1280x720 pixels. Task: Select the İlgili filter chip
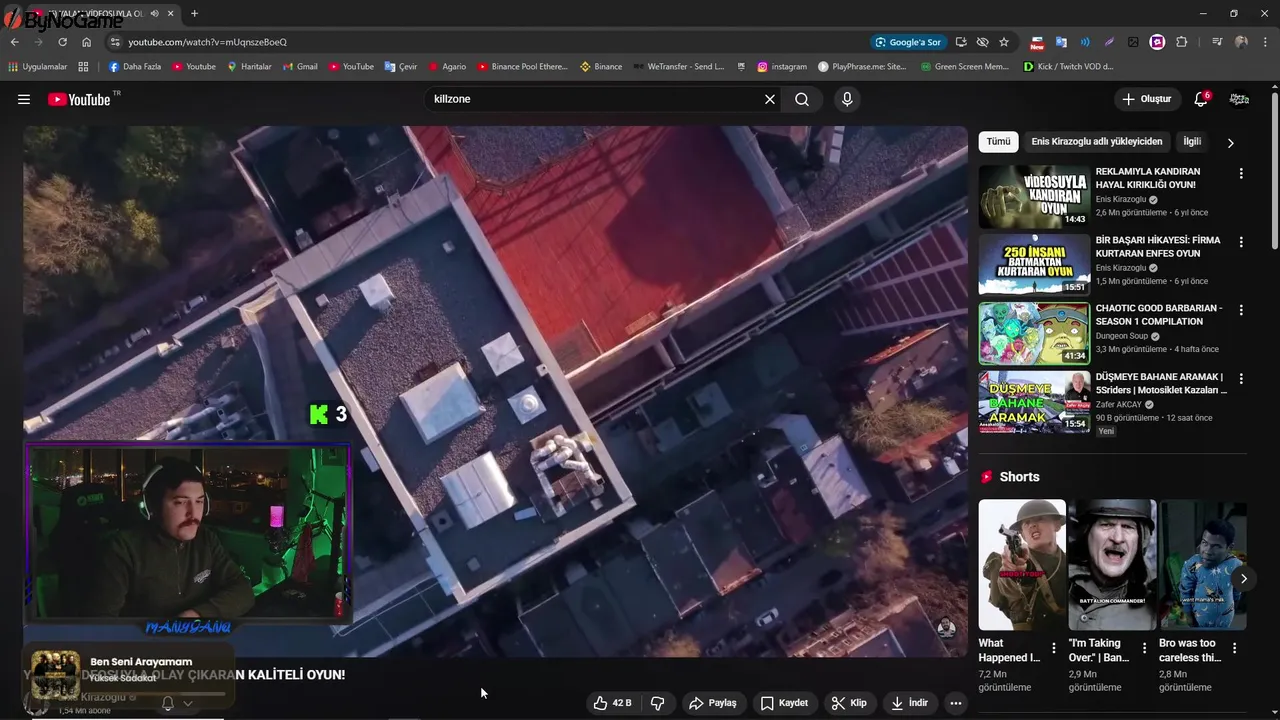[1192, 142]
